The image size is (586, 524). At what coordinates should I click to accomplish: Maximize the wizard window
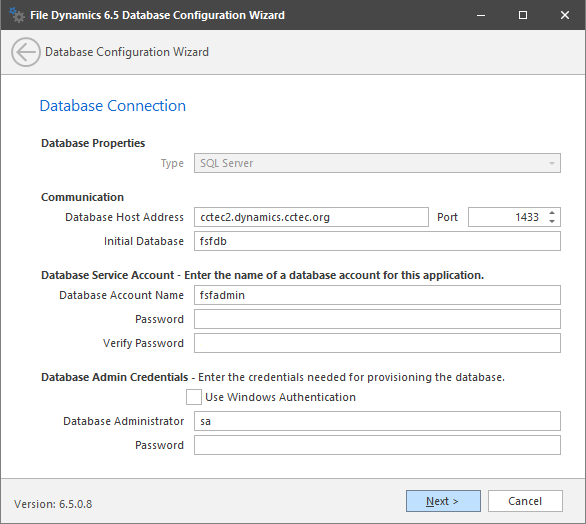(x=523, y=15)
